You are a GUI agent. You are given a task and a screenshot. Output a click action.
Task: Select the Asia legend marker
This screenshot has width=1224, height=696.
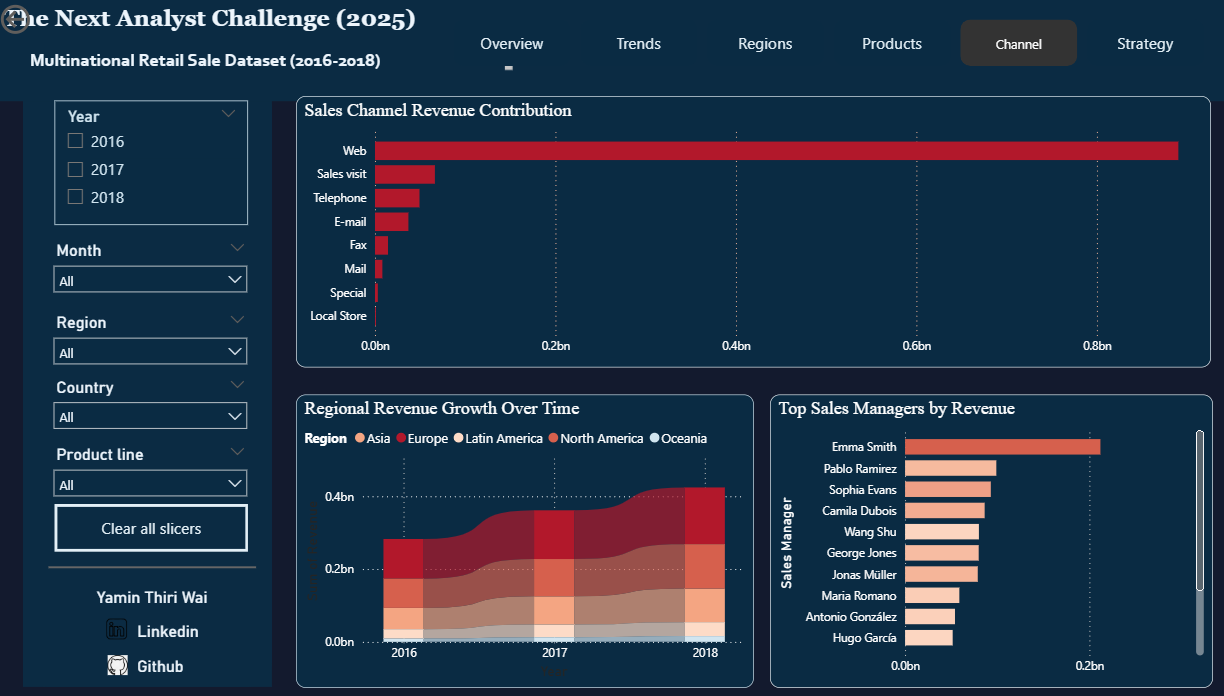pyautogui.click(x=359, y=438)
